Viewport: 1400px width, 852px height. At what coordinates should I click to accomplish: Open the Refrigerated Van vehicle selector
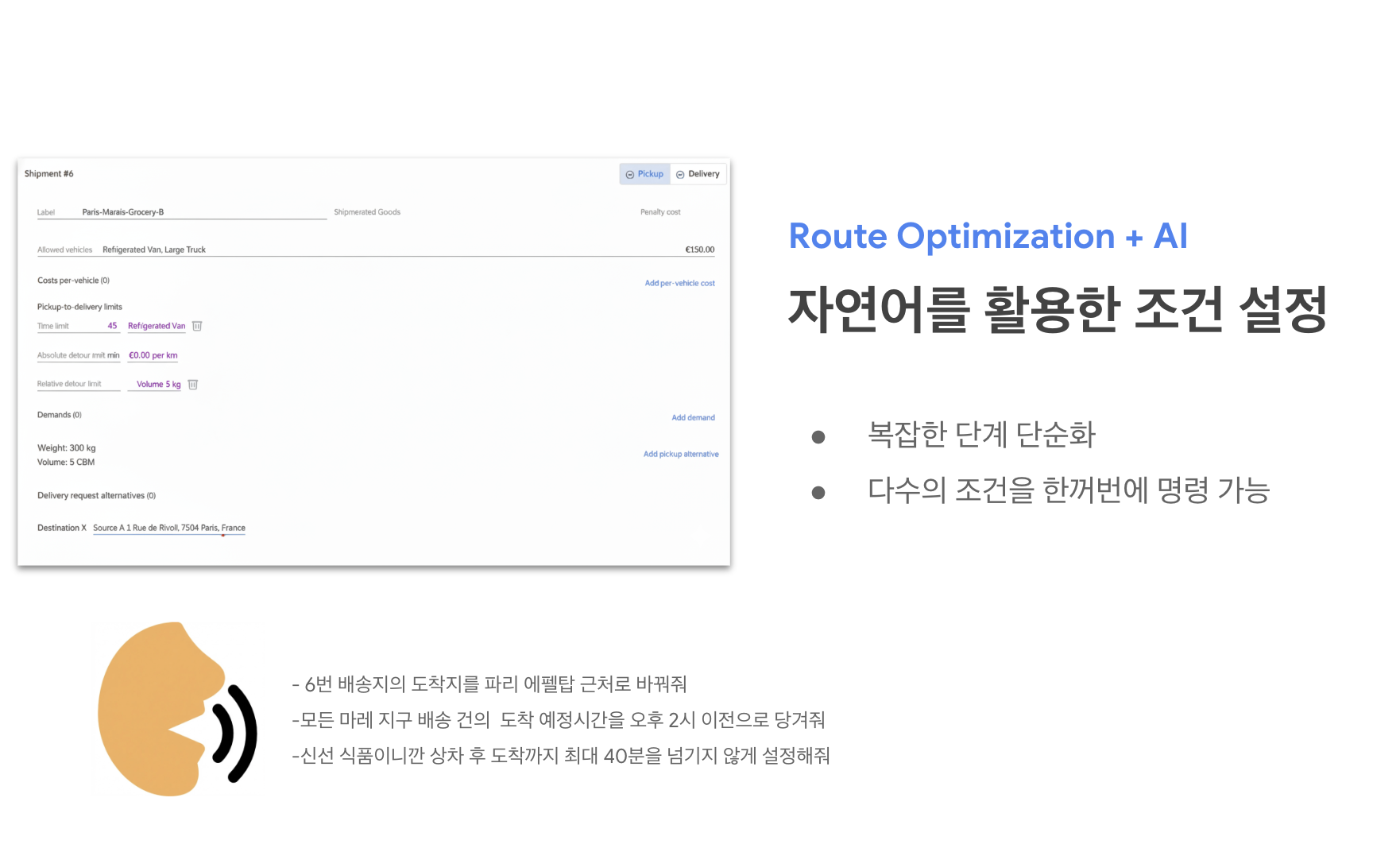[157, 326]
